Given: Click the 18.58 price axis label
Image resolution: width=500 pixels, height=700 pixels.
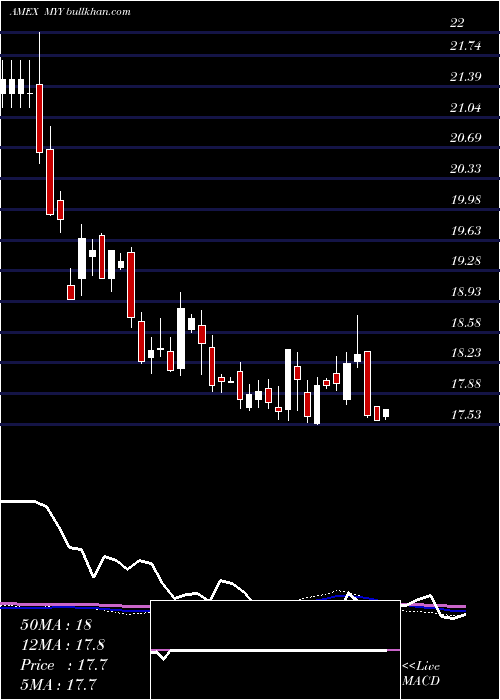Looking at the screenshot, I should pyautogui.click(x=466, y=322).
